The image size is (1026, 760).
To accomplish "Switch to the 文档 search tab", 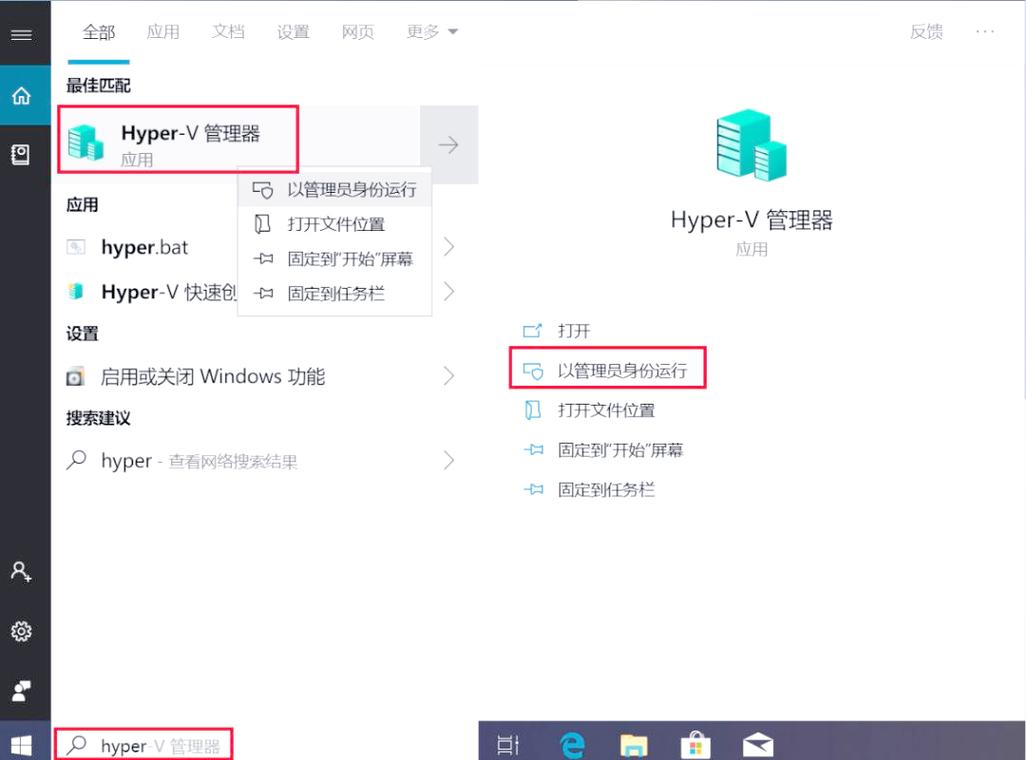I will [x=228, y=31].
